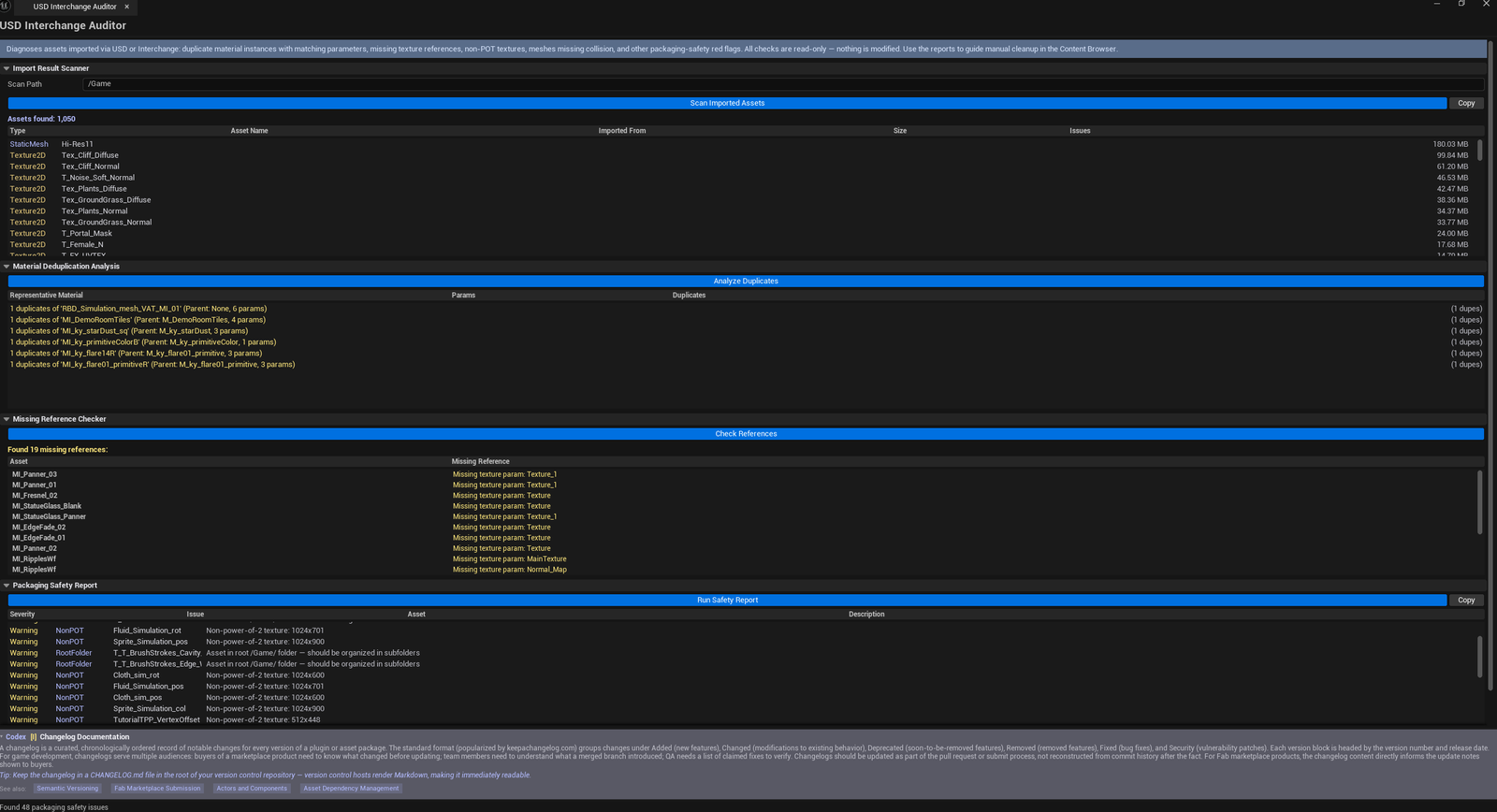Select the MI_ky_starDust_sq duplicates row
The image size is (1497, 812).
[746, 331]
